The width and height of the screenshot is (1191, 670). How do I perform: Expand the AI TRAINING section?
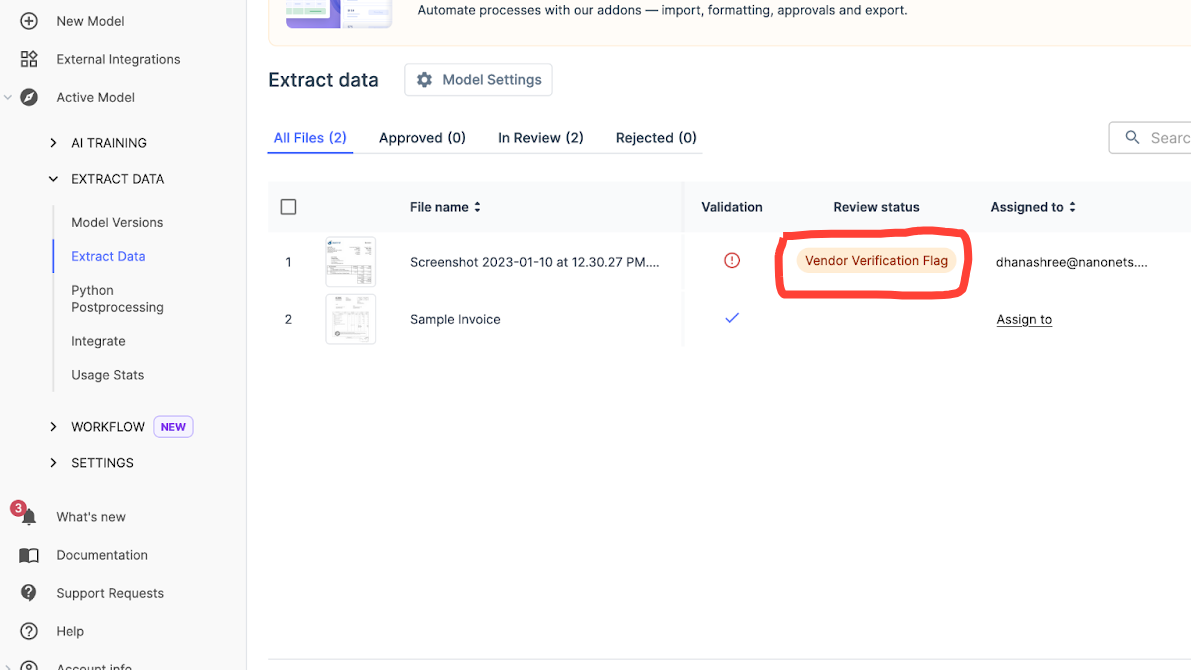(x=53, y=143)
